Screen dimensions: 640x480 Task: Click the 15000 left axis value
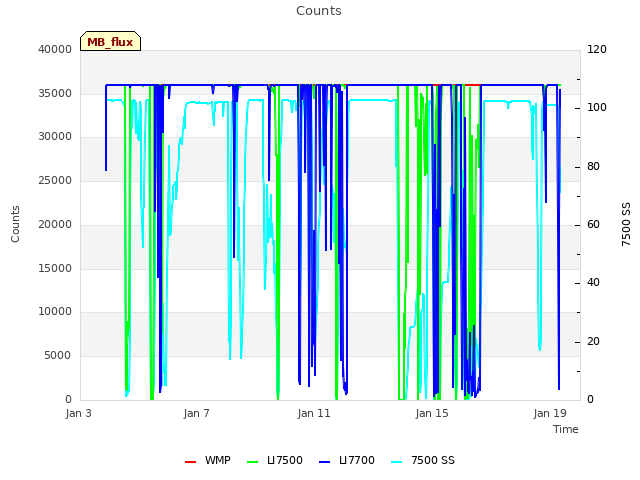click(55, 269)
